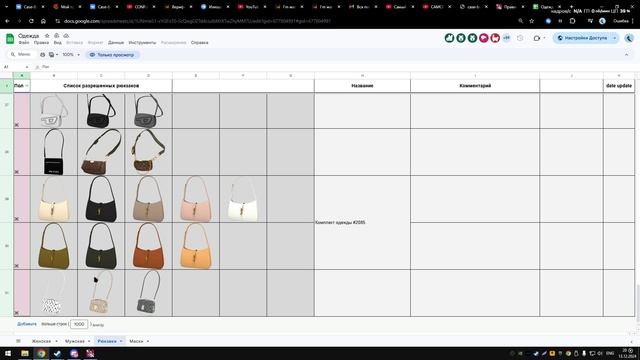
Task: Click the 1000 rows count input field
Action: 79,324
